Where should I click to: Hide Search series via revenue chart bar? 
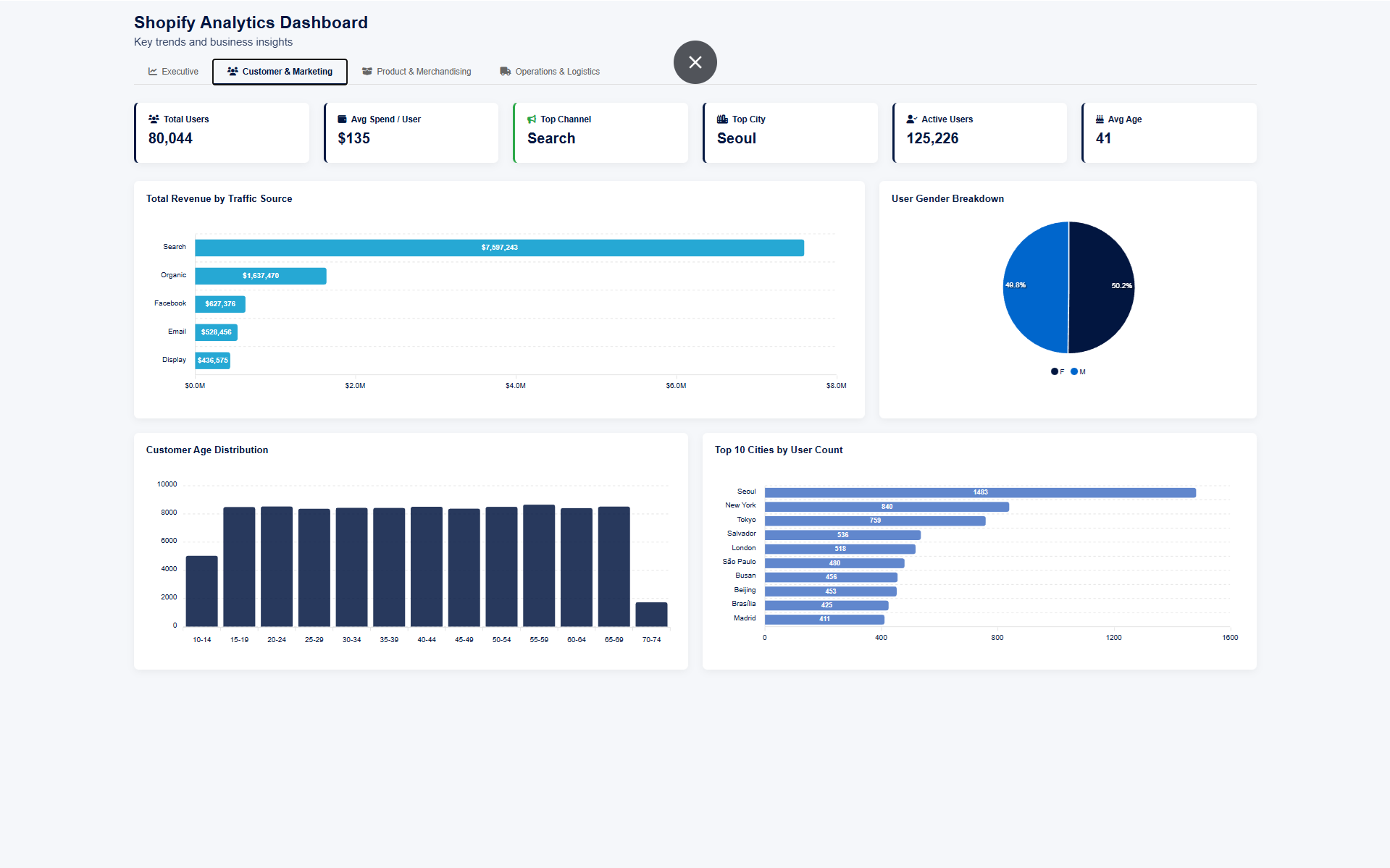tap(498, 247)
